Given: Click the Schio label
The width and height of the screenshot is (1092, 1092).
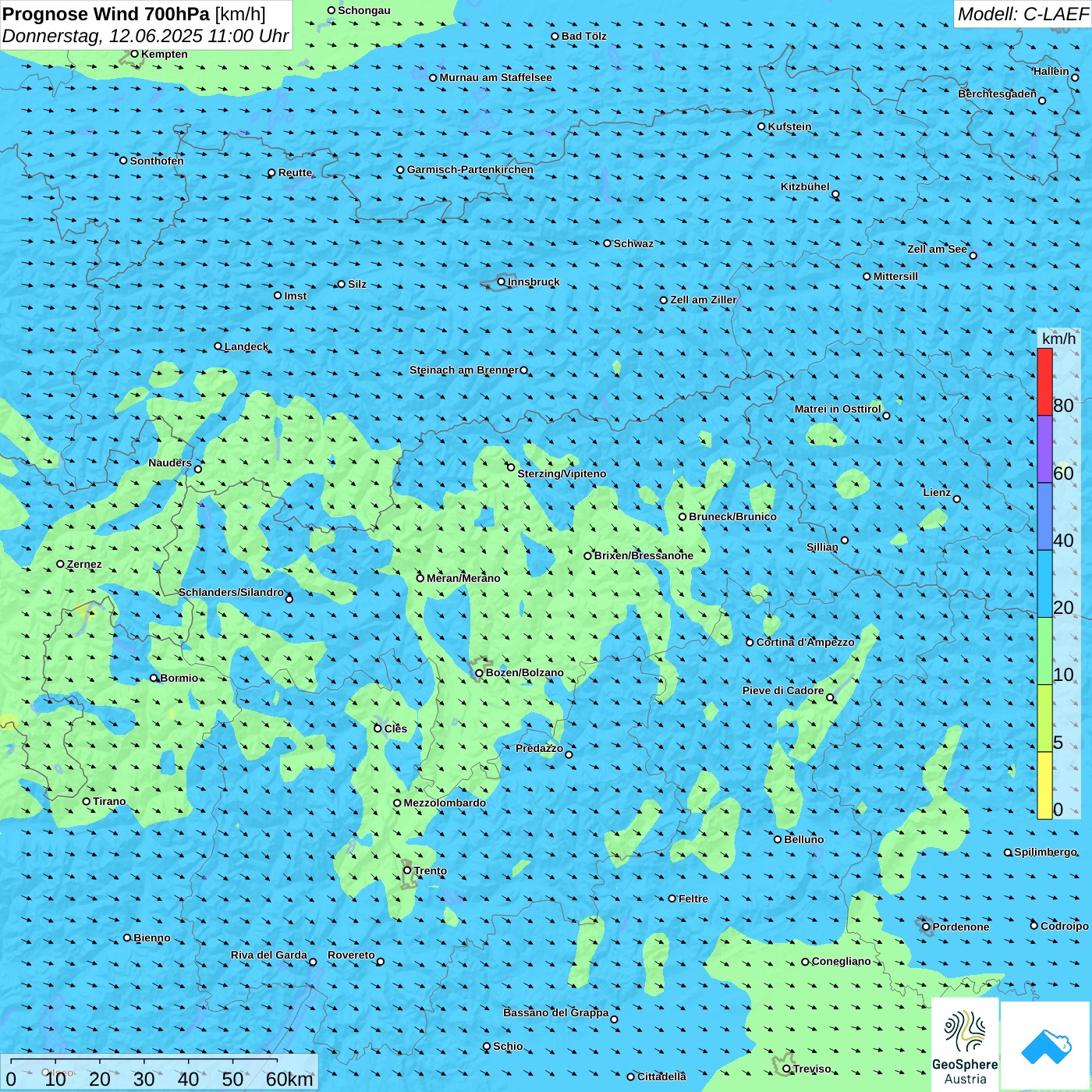Looking at the screenshot, I should pos(508,1046).
